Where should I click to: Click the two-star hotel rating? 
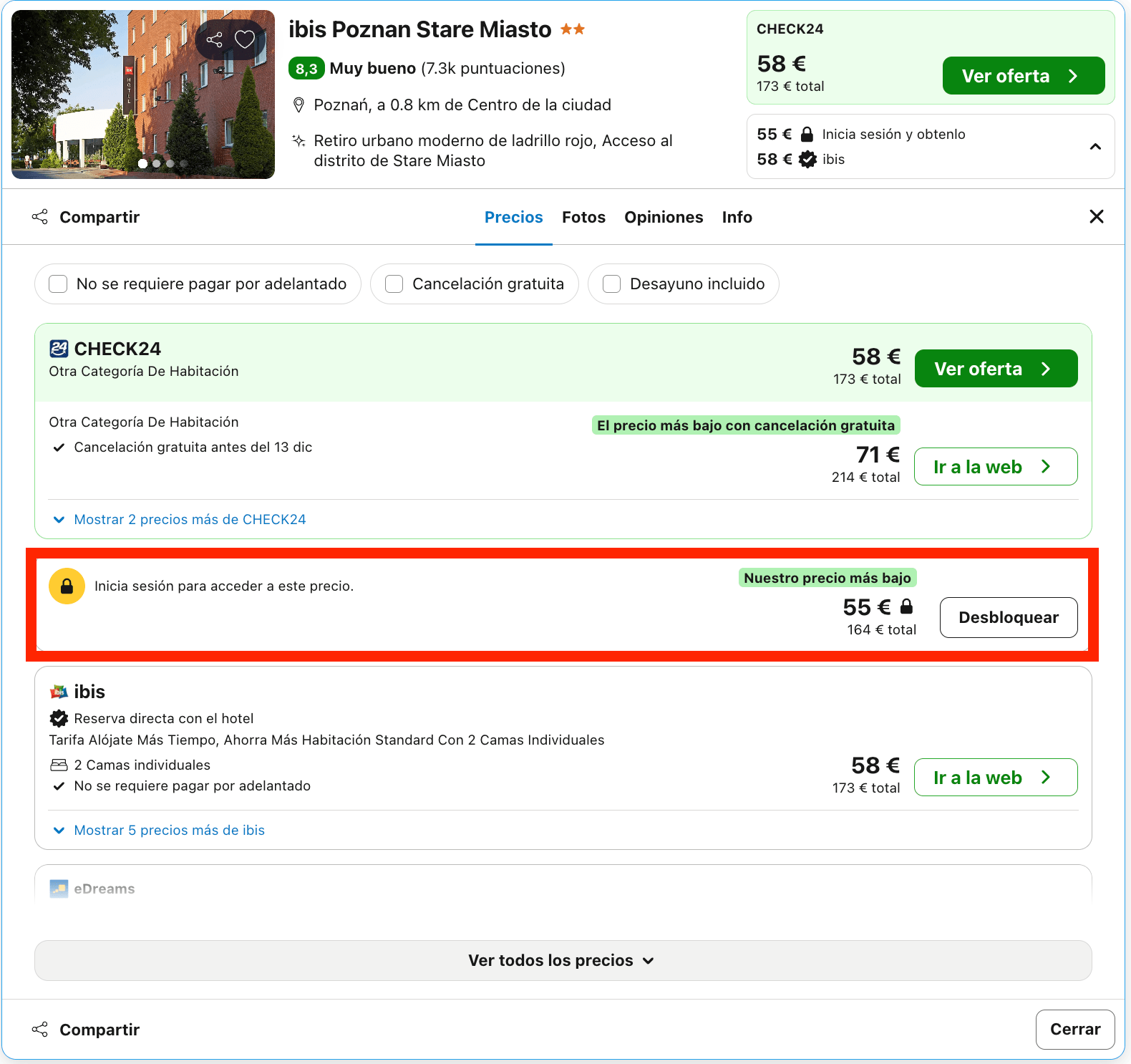point(573,29)
